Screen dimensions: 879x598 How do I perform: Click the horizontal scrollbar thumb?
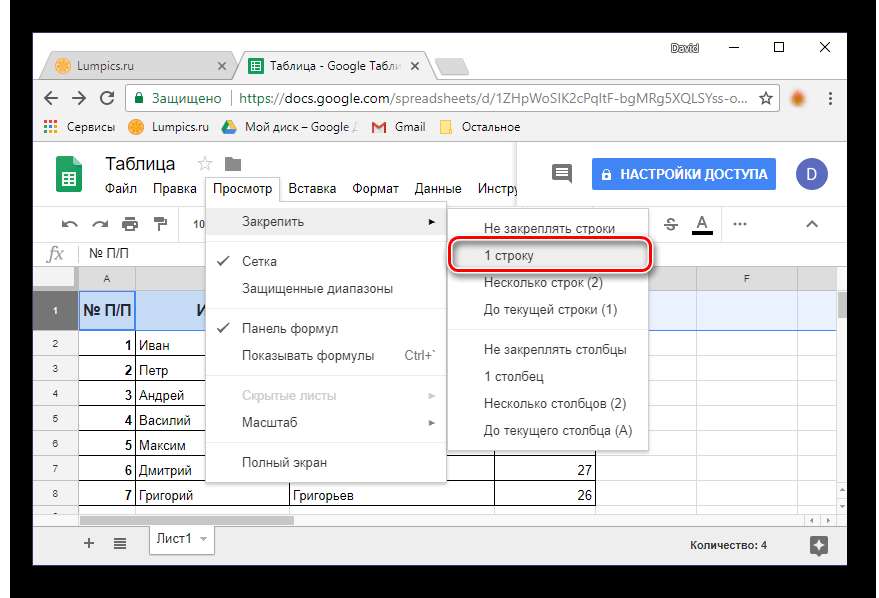click(187, 521)
